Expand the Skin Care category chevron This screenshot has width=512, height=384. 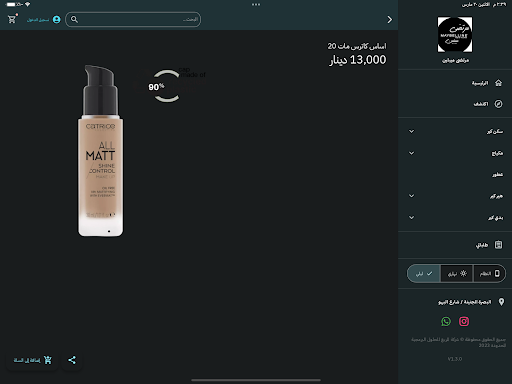point(412,131)
